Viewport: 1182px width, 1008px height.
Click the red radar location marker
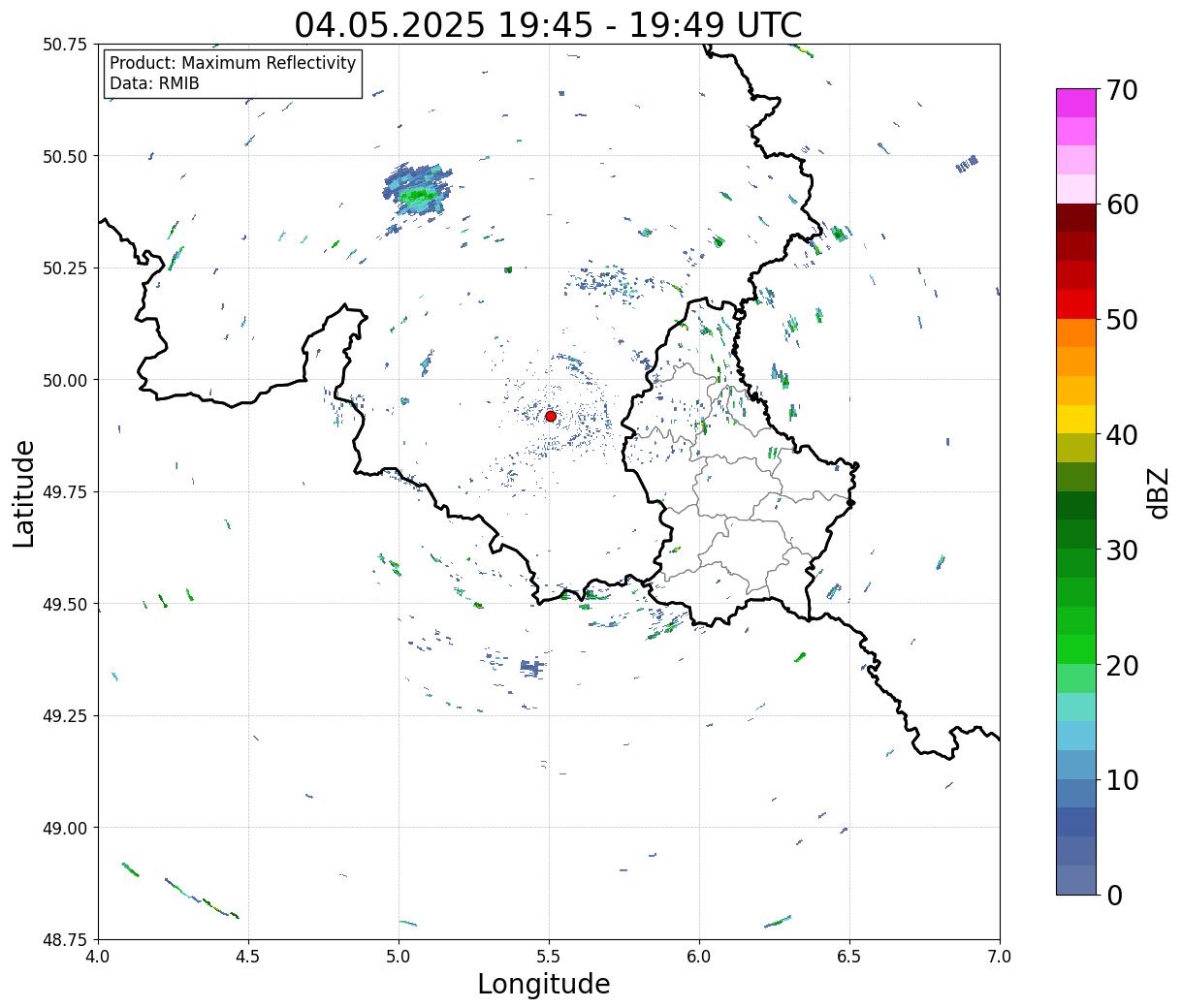[x=551, y=416]
